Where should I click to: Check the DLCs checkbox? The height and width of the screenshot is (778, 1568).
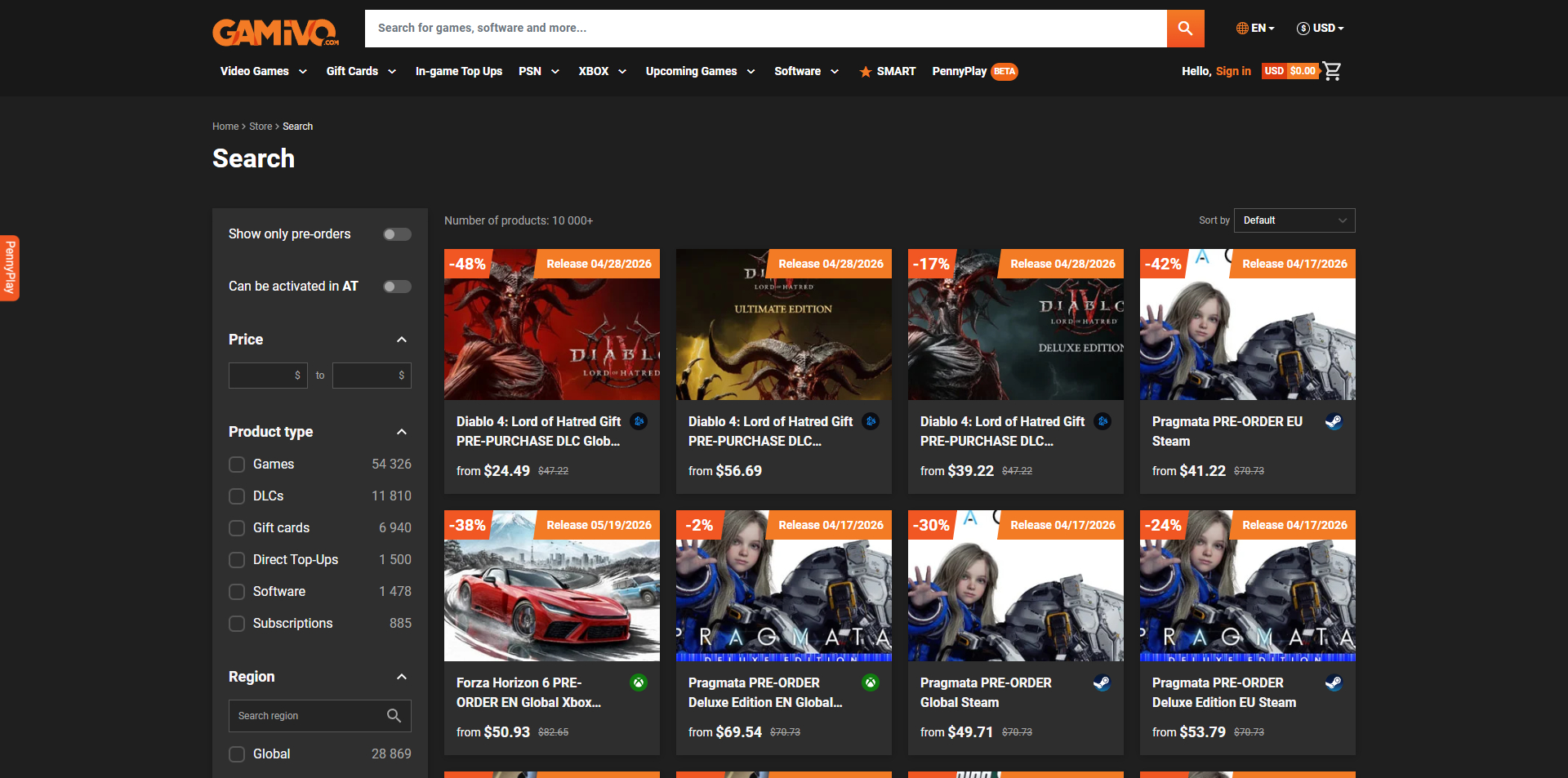(237, 496)
